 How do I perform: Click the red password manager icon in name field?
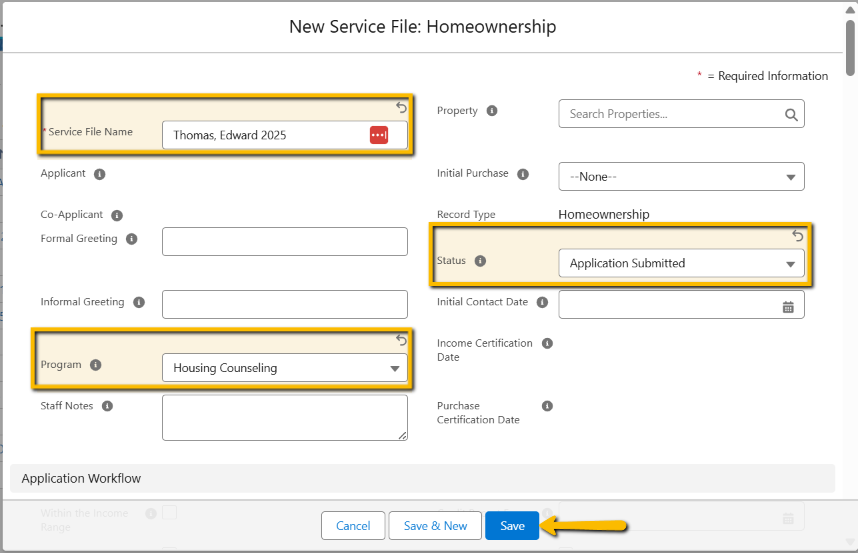click(x=379, y=135)
